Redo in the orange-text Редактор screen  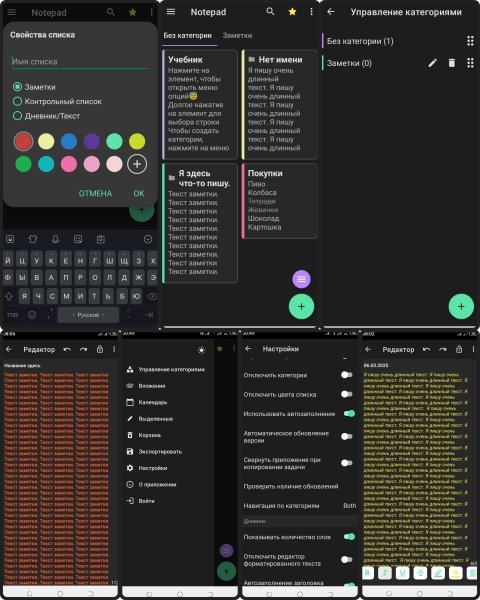pyautogui.click(x=83, y=349)
